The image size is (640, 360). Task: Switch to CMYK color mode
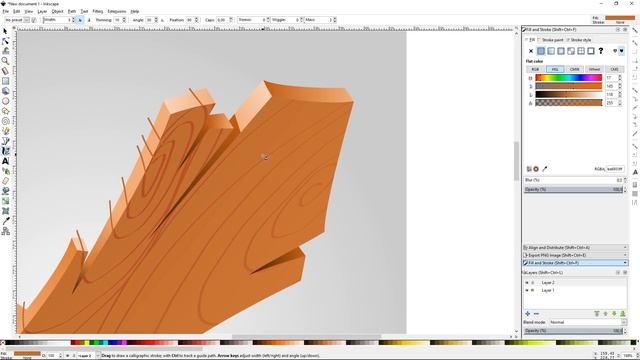[575, 69]
